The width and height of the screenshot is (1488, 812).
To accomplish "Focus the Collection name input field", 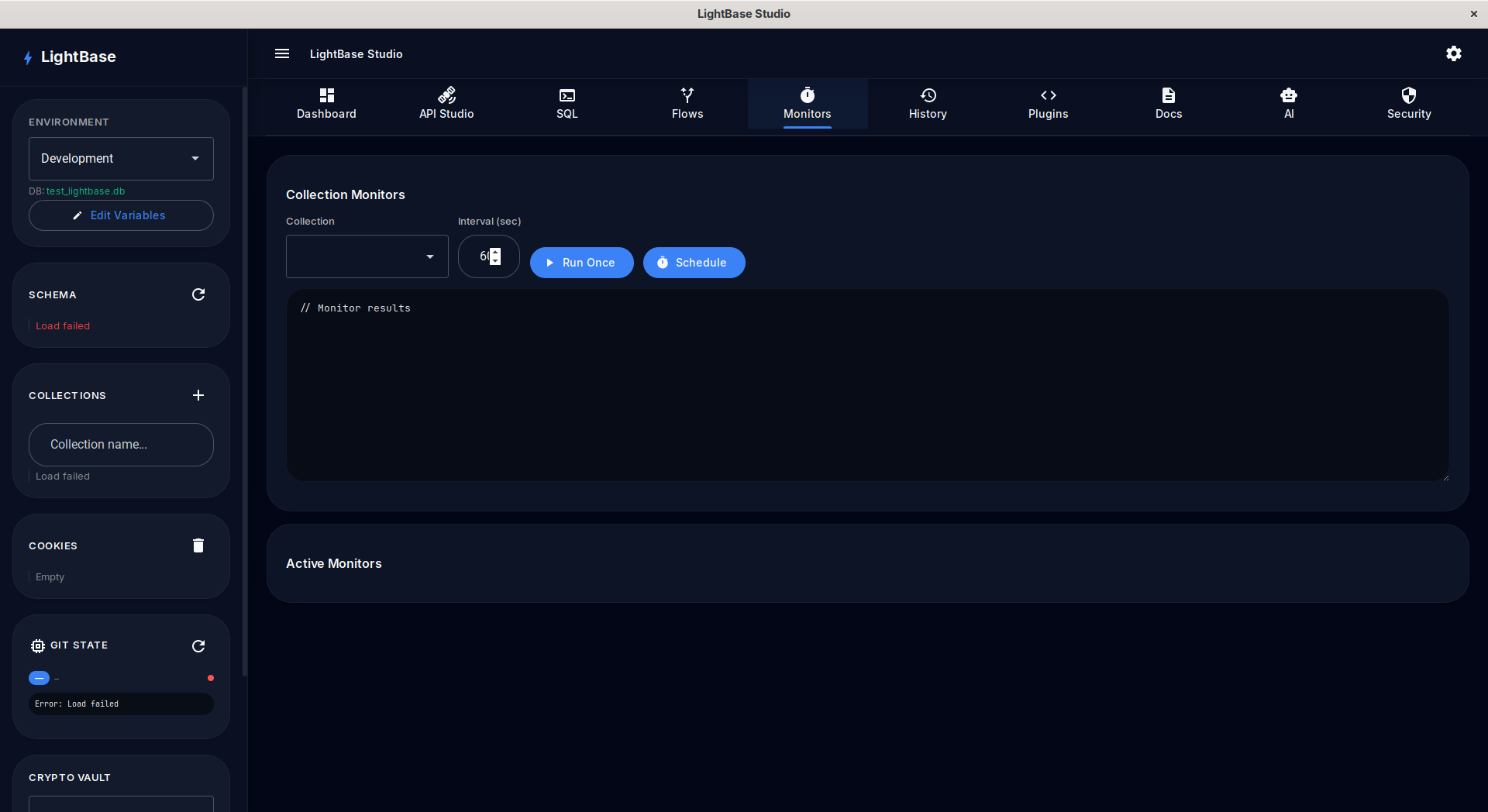I will click(x=121, y=445).
